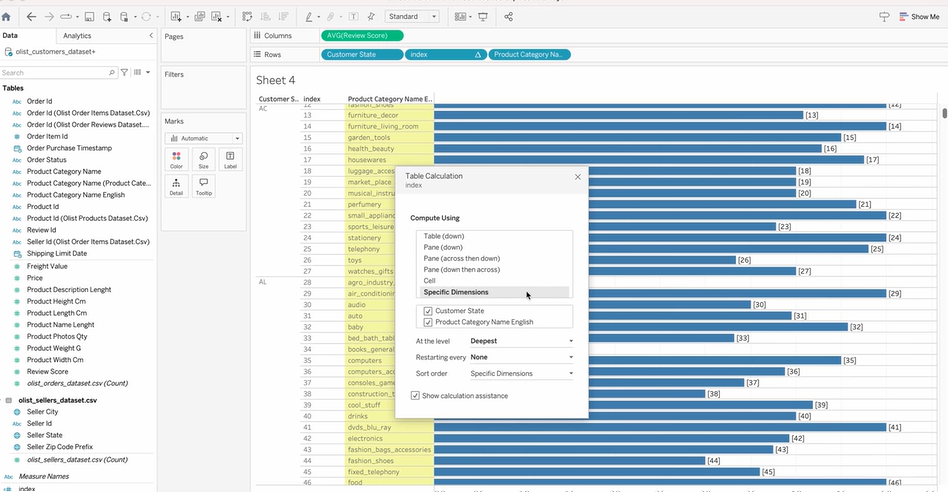Select Table (down) compute option

pyautogui.click(x=444, y=236)
